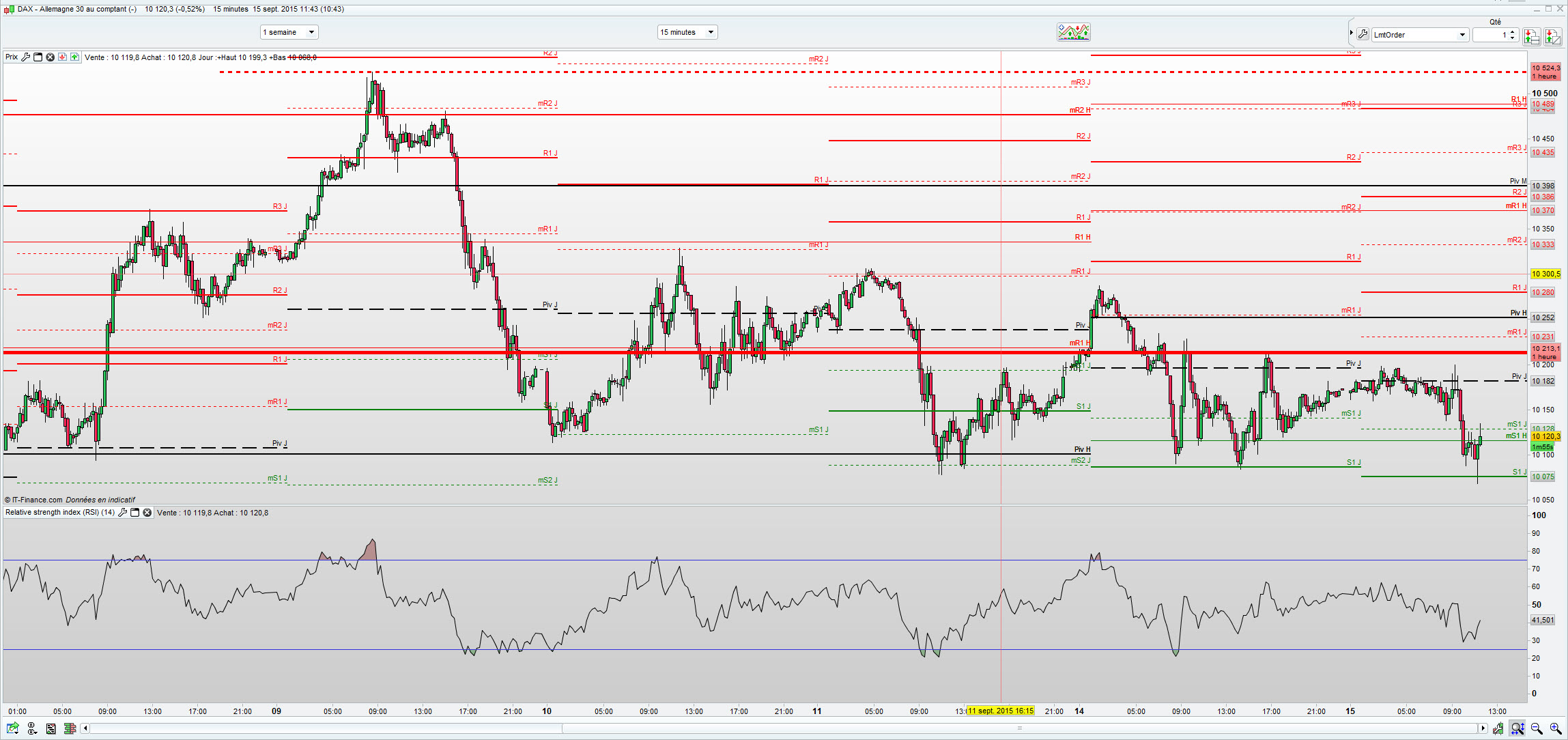Toggle the RSI panel window mode icon

[134, 513]
